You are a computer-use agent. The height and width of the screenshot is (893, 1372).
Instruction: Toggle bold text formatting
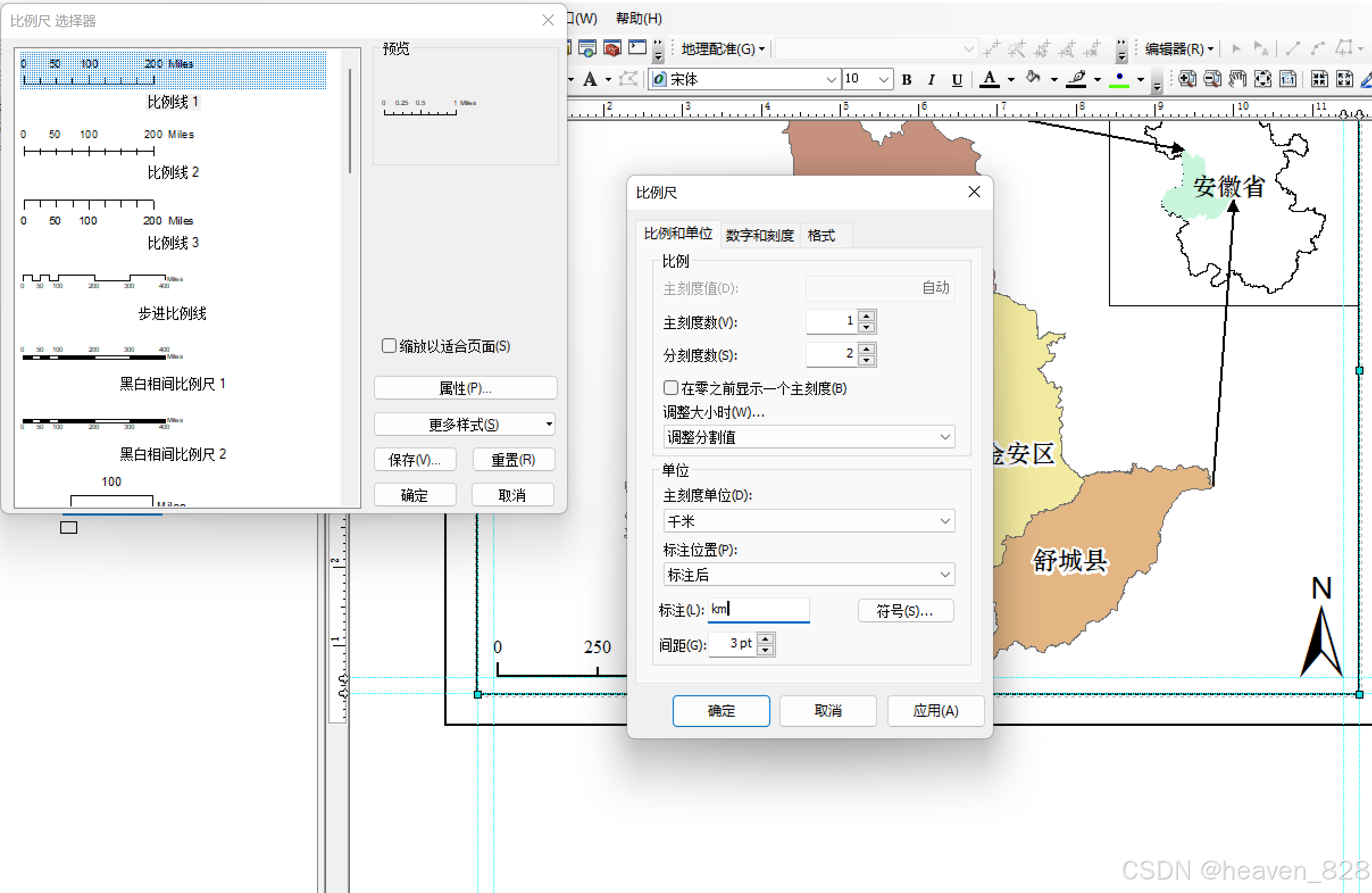(906, 80)
